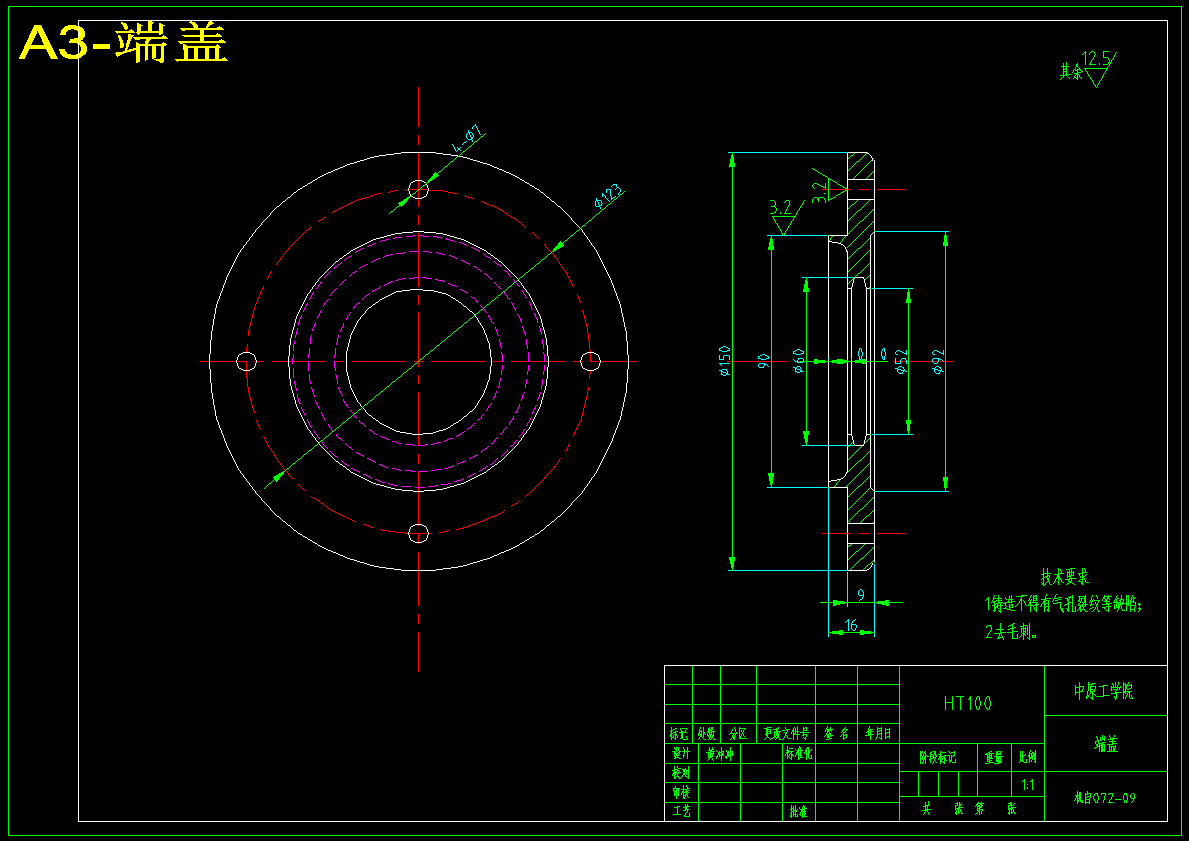Click the "9" thickness dimension
Screen dimensions: 1189x841
pyautogui.click(x=861, y=595)
